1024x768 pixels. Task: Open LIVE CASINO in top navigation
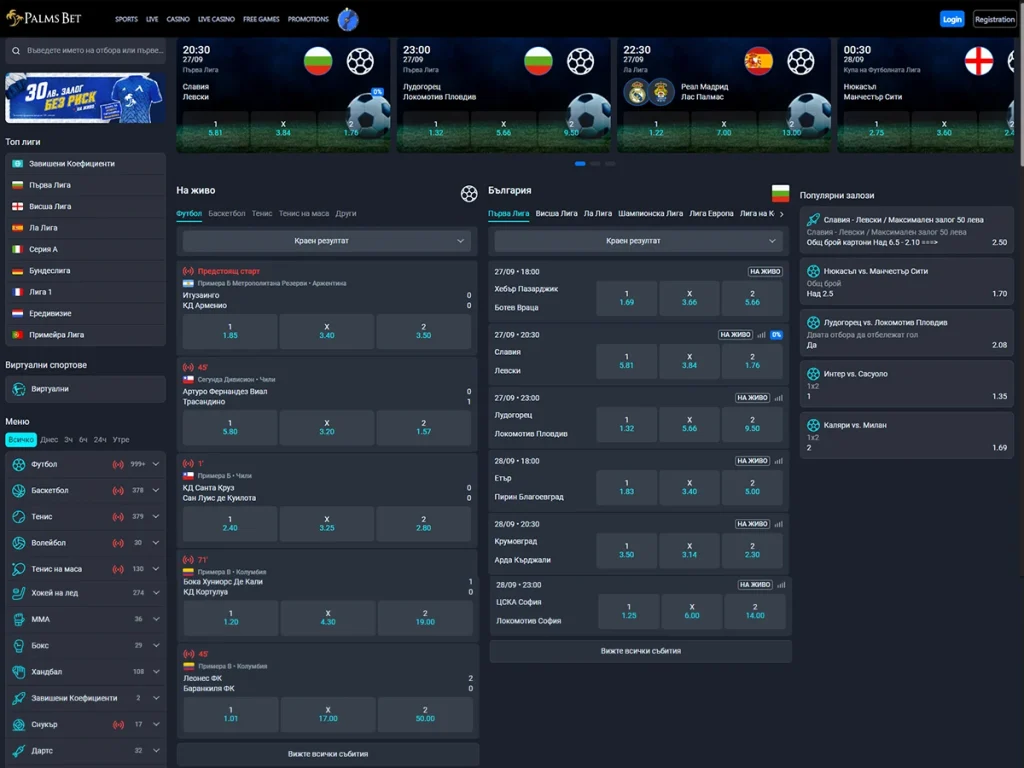point(216,19)
